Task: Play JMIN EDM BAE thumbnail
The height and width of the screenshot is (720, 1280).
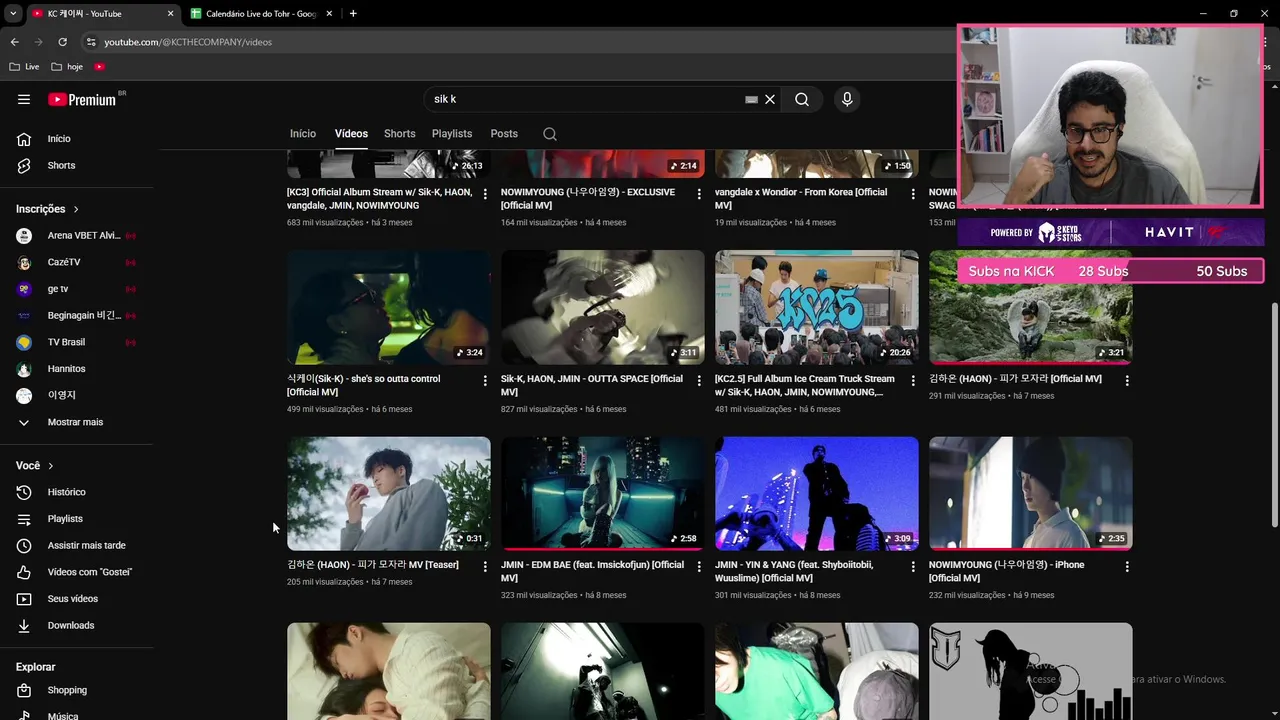Action: coord(603,494)
